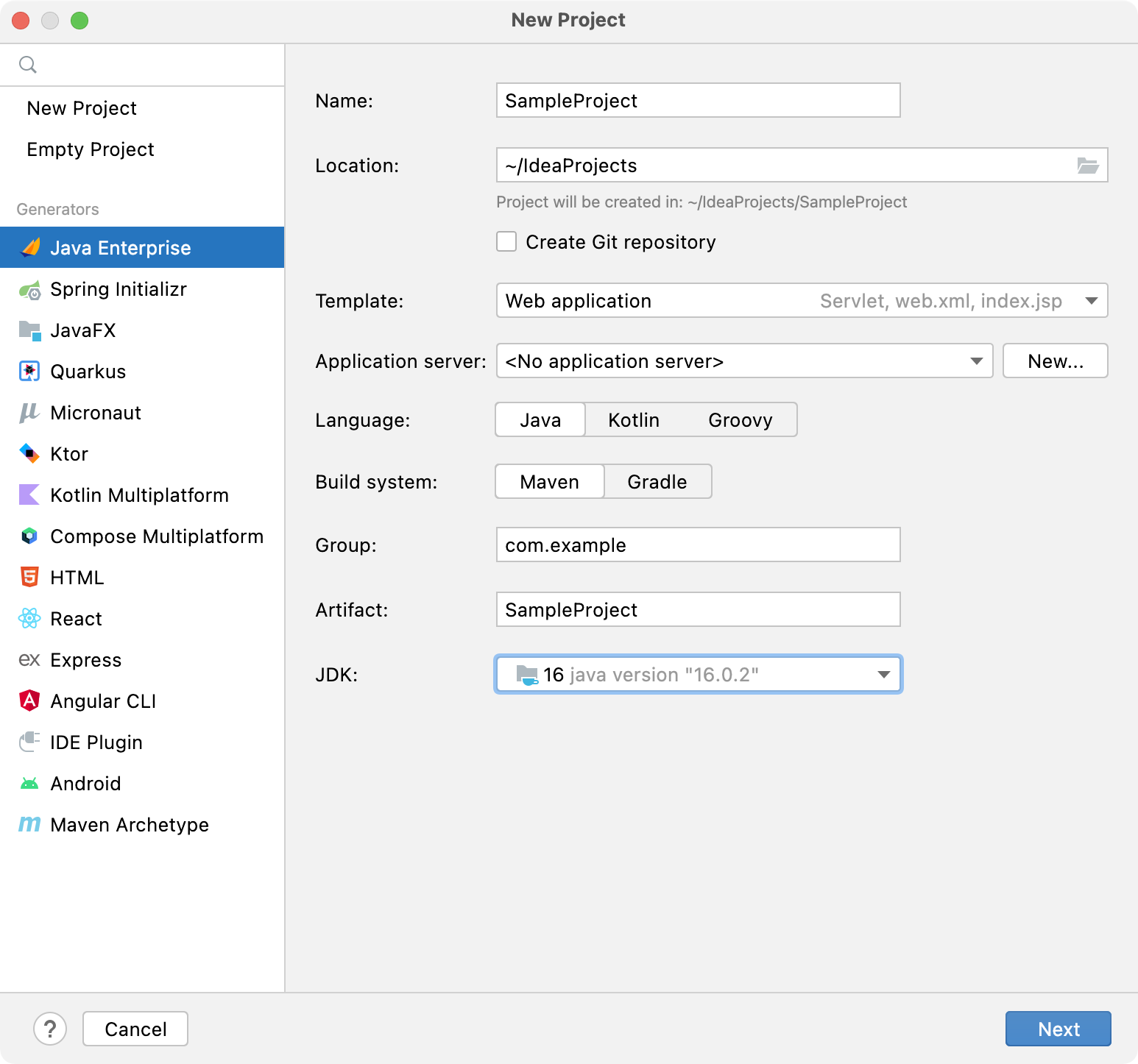Click the Group input field
Image resolution: width=1138 pixels, height=1064 pixels.
(x=699, y=545)
